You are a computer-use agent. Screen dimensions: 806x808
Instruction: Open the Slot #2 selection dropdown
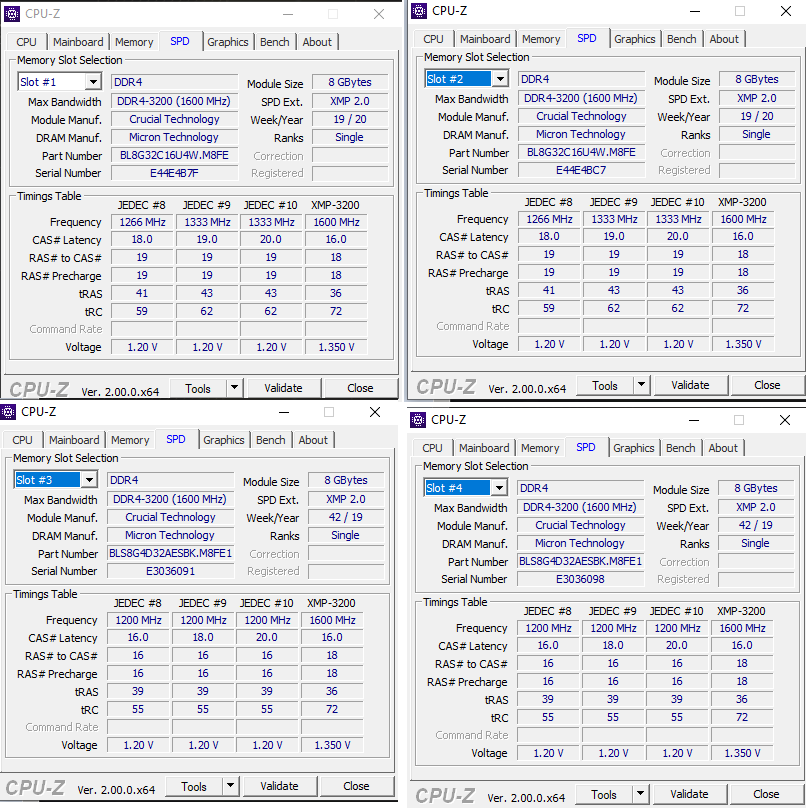500,79
